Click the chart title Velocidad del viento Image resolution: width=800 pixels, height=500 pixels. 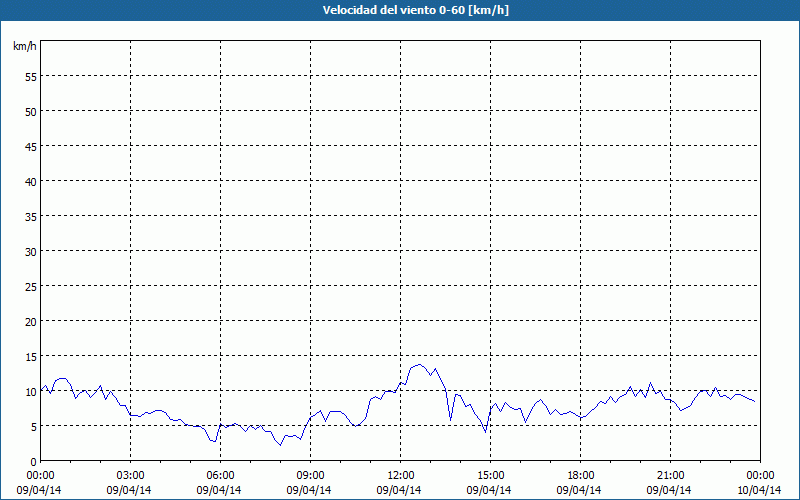click(x=400, y=10)
